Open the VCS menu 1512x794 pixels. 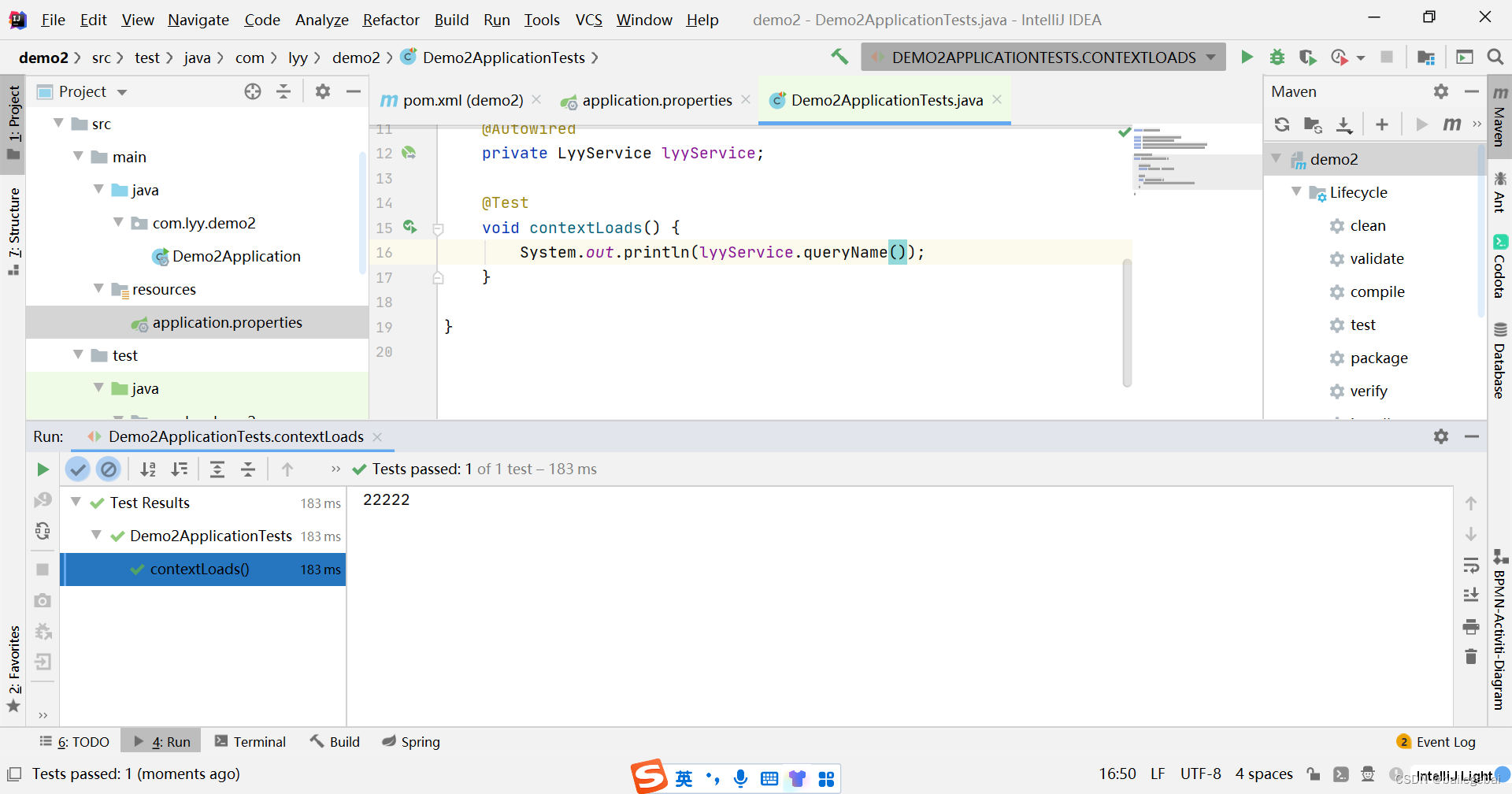tap(588, 20)
